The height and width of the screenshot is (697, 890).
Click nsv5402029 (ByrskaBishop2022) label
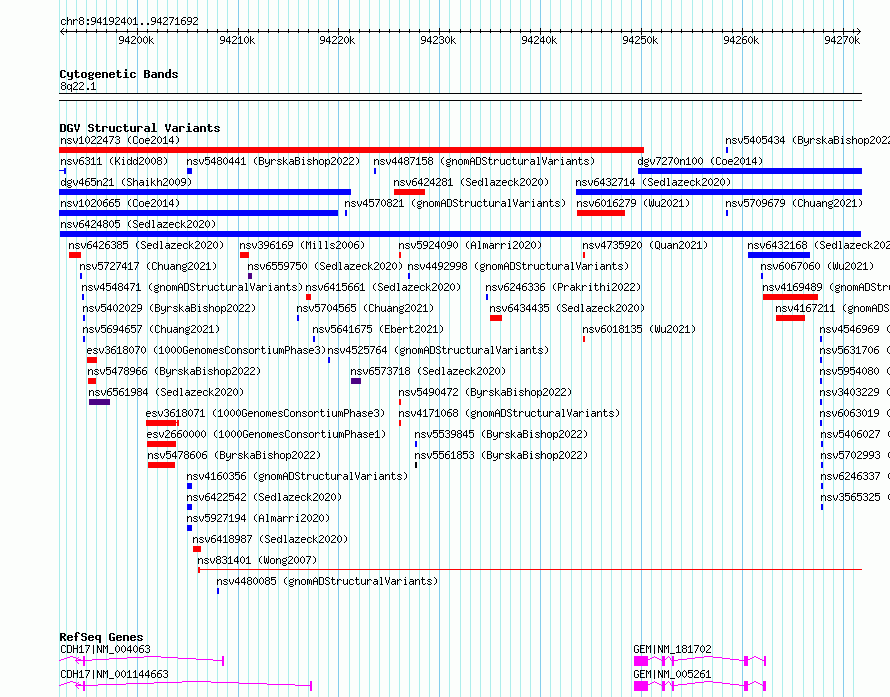tap(169, 308)
